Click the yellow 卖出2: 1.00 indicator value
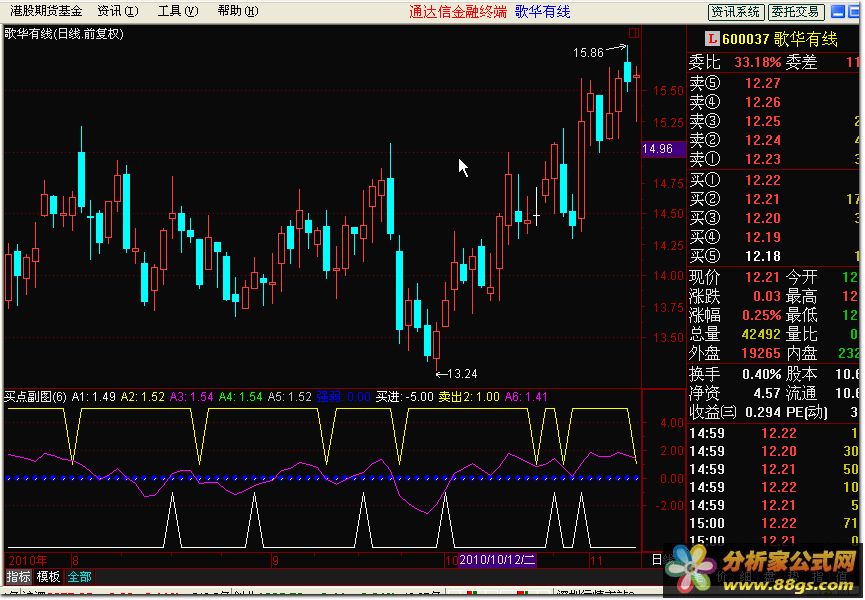Viewport: 865px width, 600px height. (469, 397)
